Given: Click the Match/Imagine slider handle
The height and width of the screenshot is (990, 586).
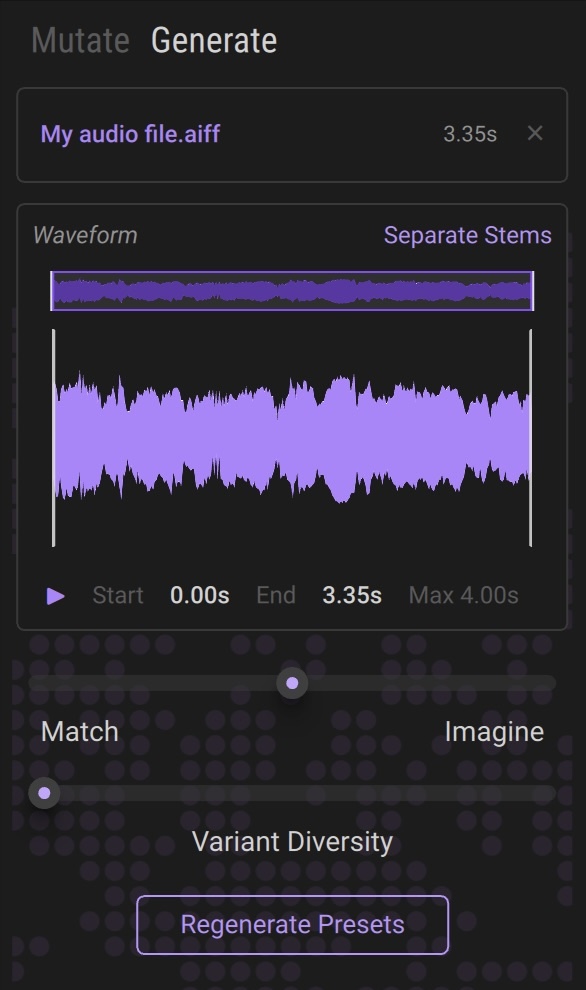Looking at the screenshot, I should coord(292,683).
